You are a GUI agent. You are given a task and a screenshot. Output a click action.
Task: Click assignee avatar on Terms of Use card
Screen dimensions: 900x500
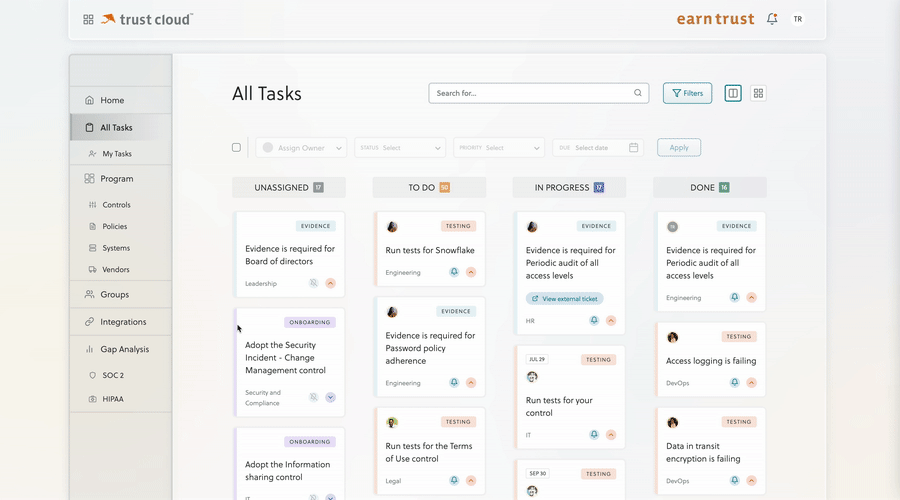392,423
